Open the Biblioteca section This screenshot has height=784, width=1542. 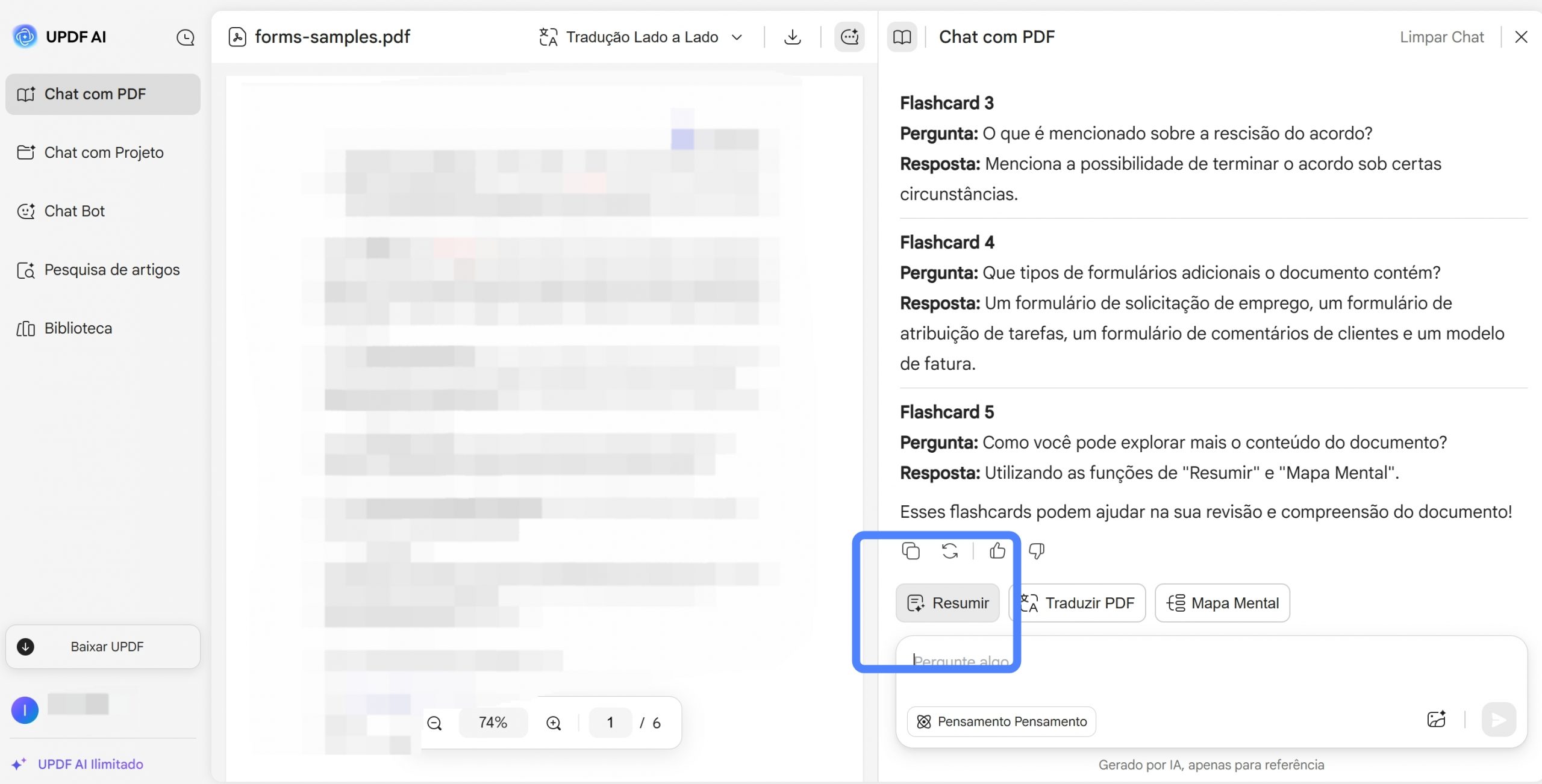click(103, 328)
